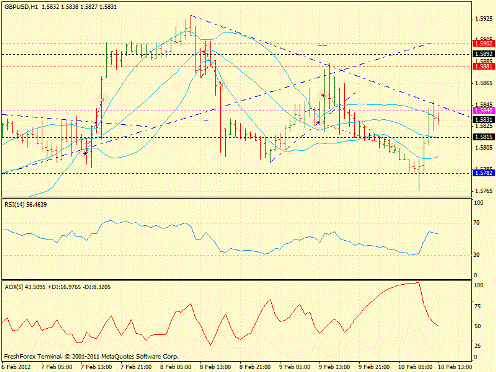Viewport: 496px width, 372px height.
Task: Click the 7 Feb 05:00 time label
Action: click(x=57, y=367)
